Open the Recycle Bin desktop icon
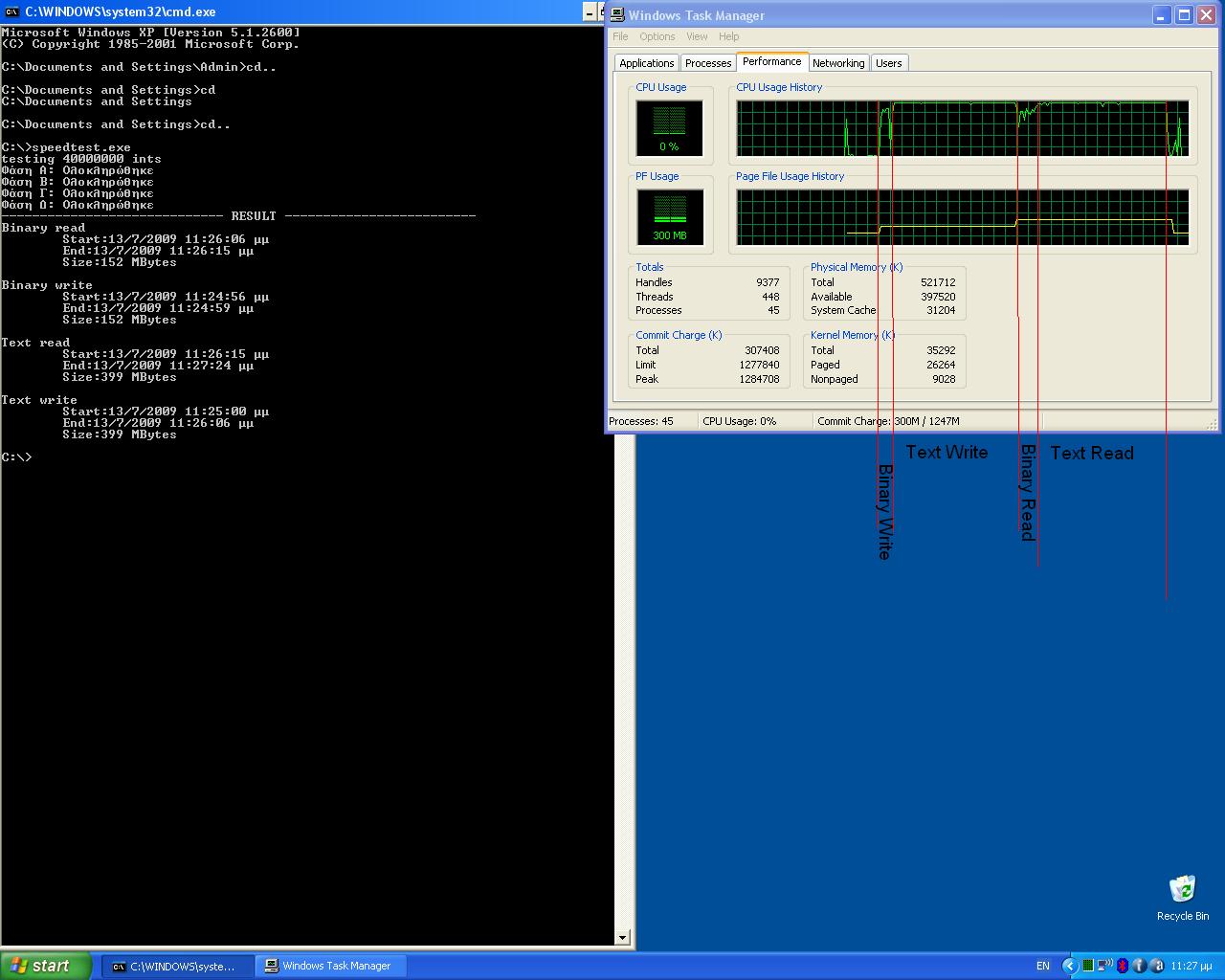The width and height of the screenshot is (1225, 980). tap(1182, 898)
